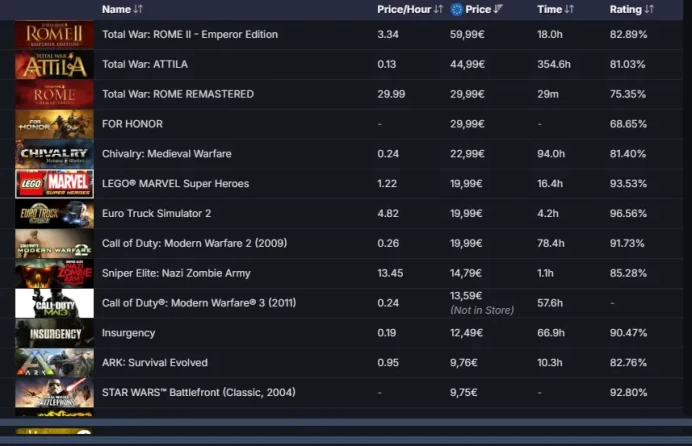Click the 12,49€ price cell

[466, 333]
